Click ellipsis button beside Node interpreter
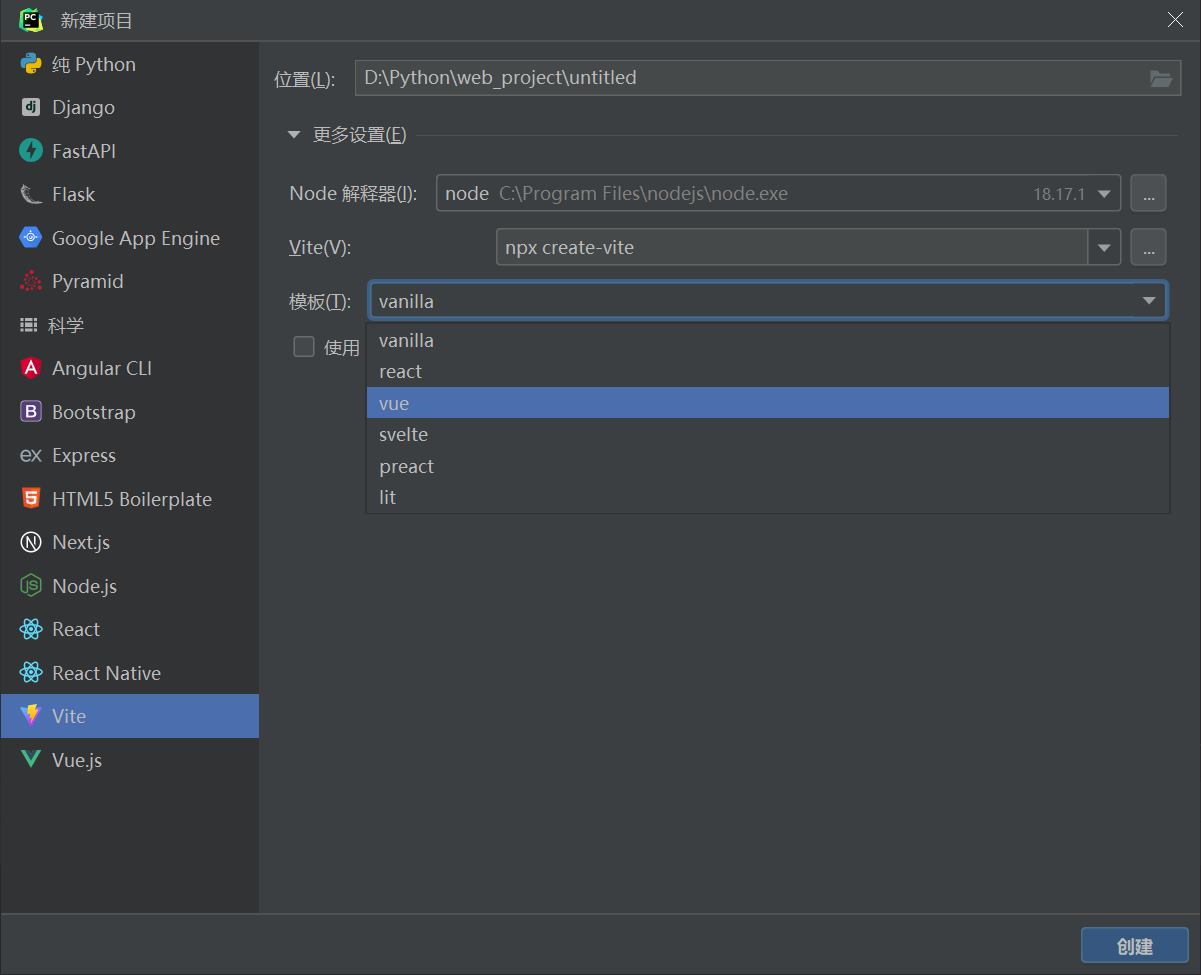 pos(1148,194)
